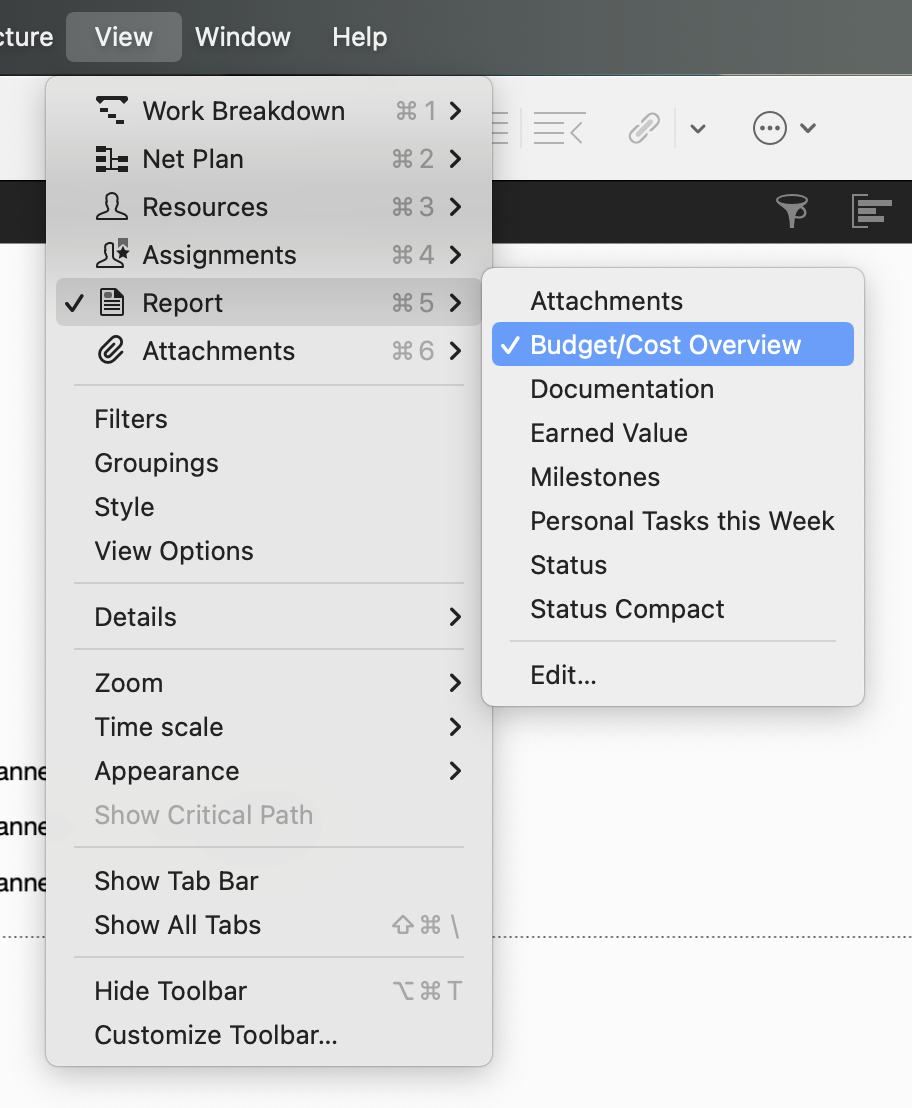Screen dimensions: 912x1108
Task: Expand the Zoom submenu chevron
Action: pos(455,683)
